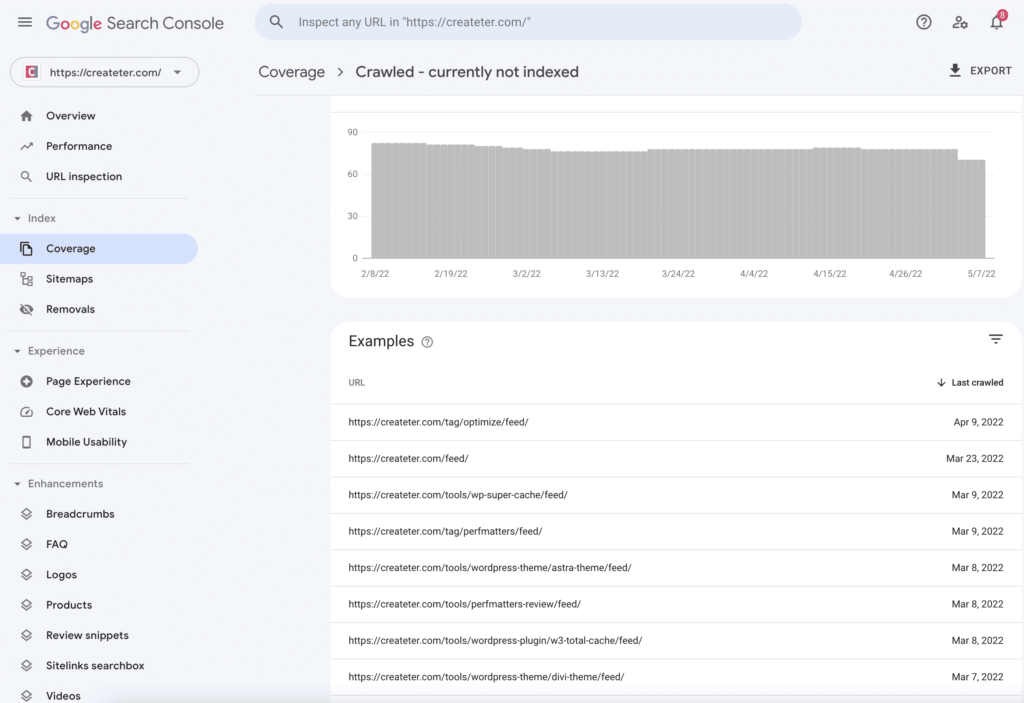Collapse the Index section
This screenshot has height=703, width=1024.
18,218
